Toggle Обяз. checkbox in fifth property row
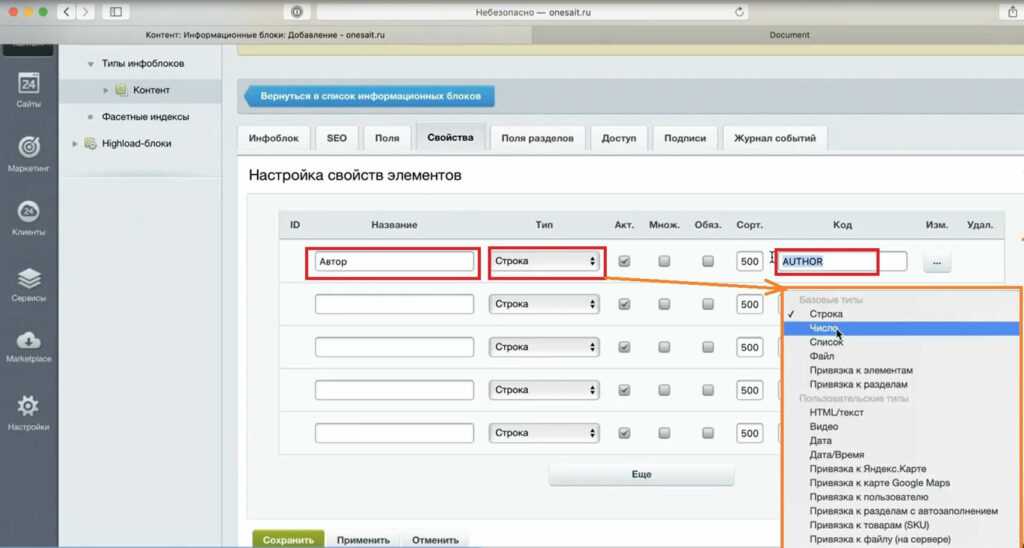Screen dimensions: 1024x548 [x=708, y=433]
